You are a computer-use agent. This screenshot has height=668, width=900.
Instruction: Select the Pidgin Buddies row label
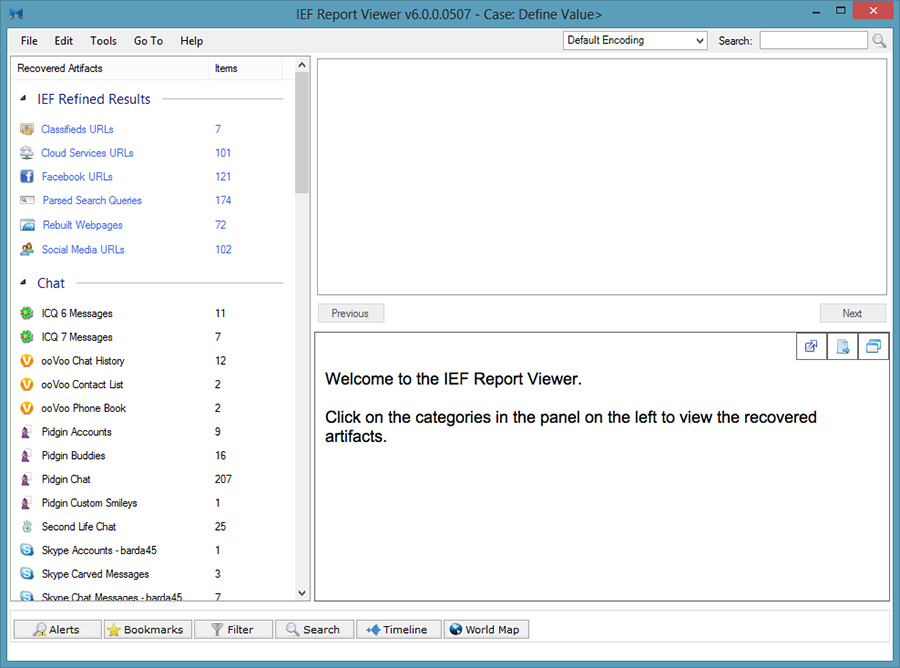[73, 456]
